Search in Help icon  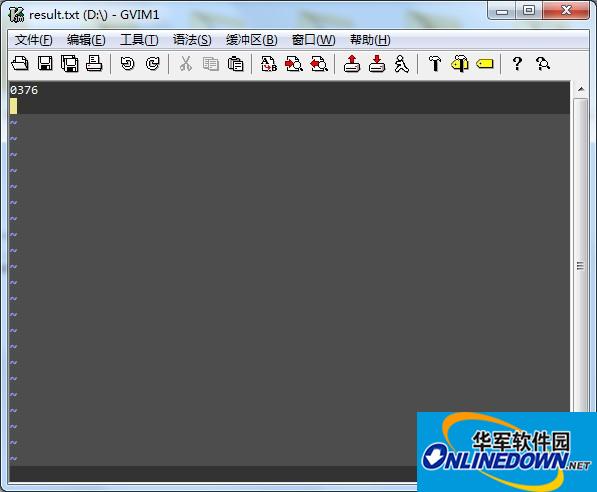tap(543, 64)
